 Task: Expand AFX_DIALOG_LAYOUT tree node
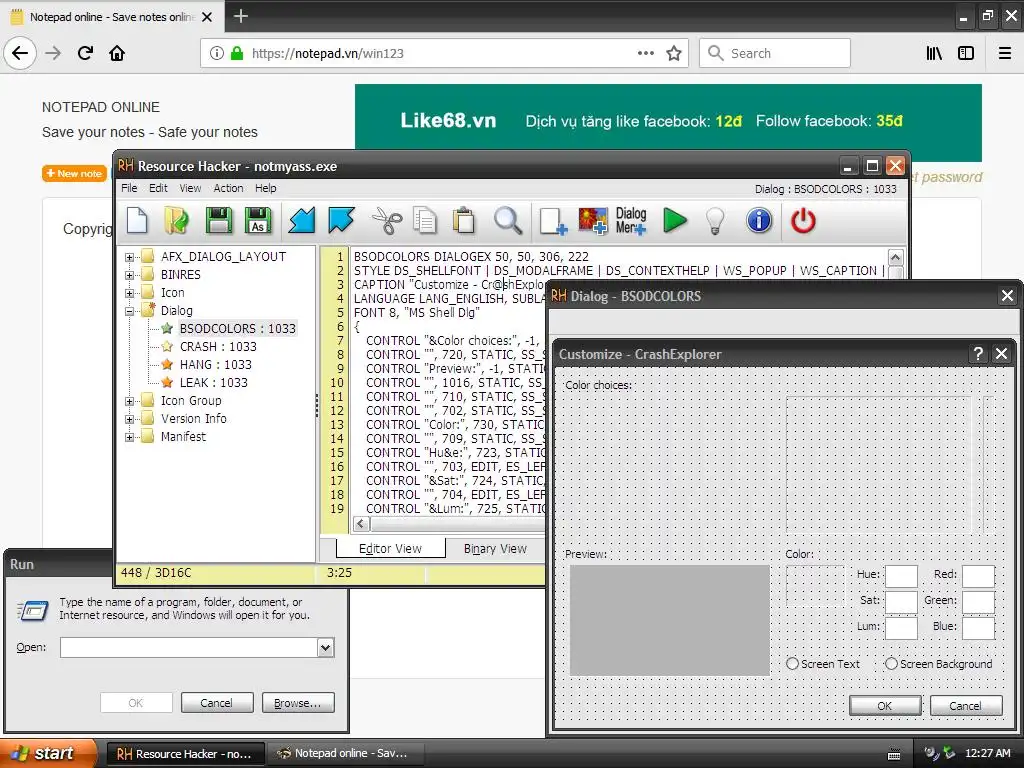(129, 257)
